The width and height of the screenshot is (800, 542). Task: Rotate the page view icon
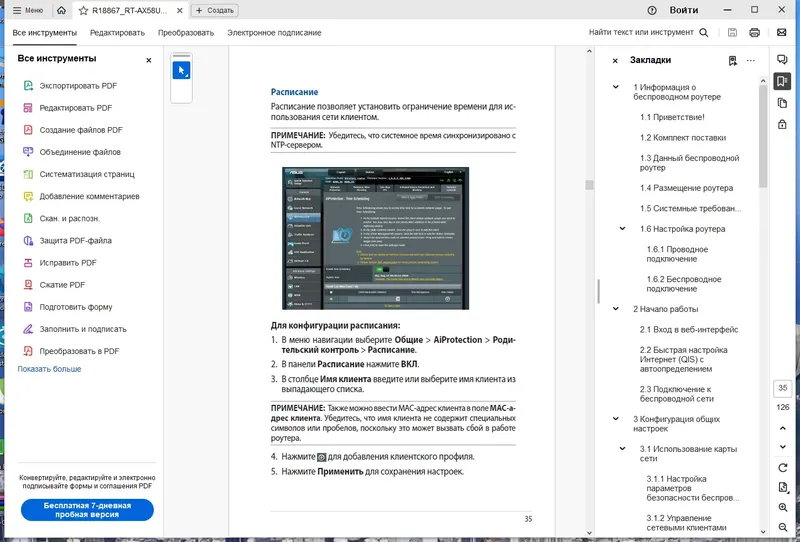[x=783, y=468]
